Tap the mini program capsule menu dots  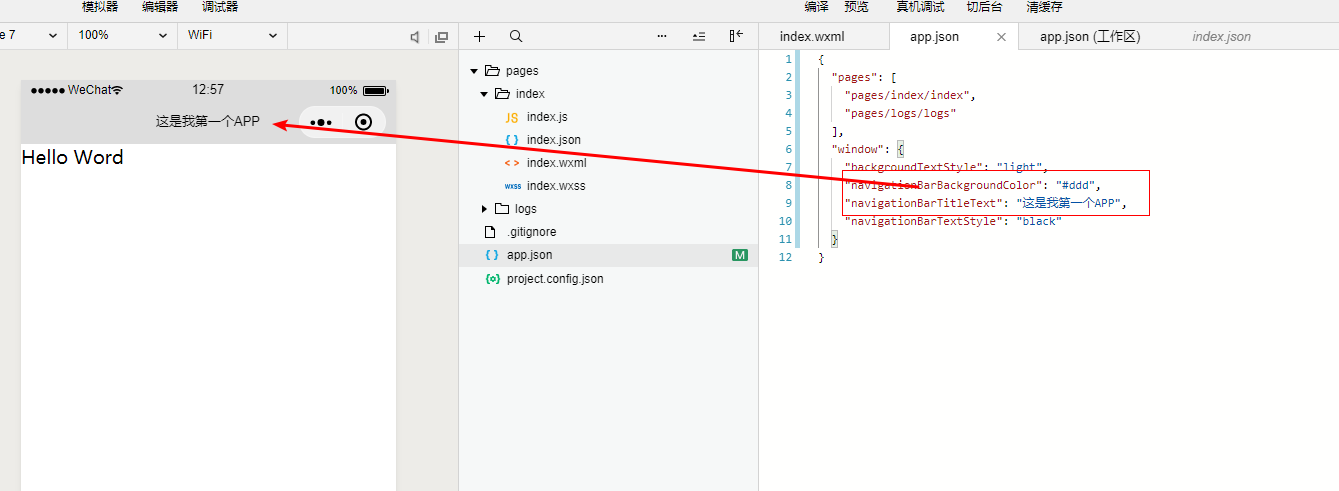[321, 122]
